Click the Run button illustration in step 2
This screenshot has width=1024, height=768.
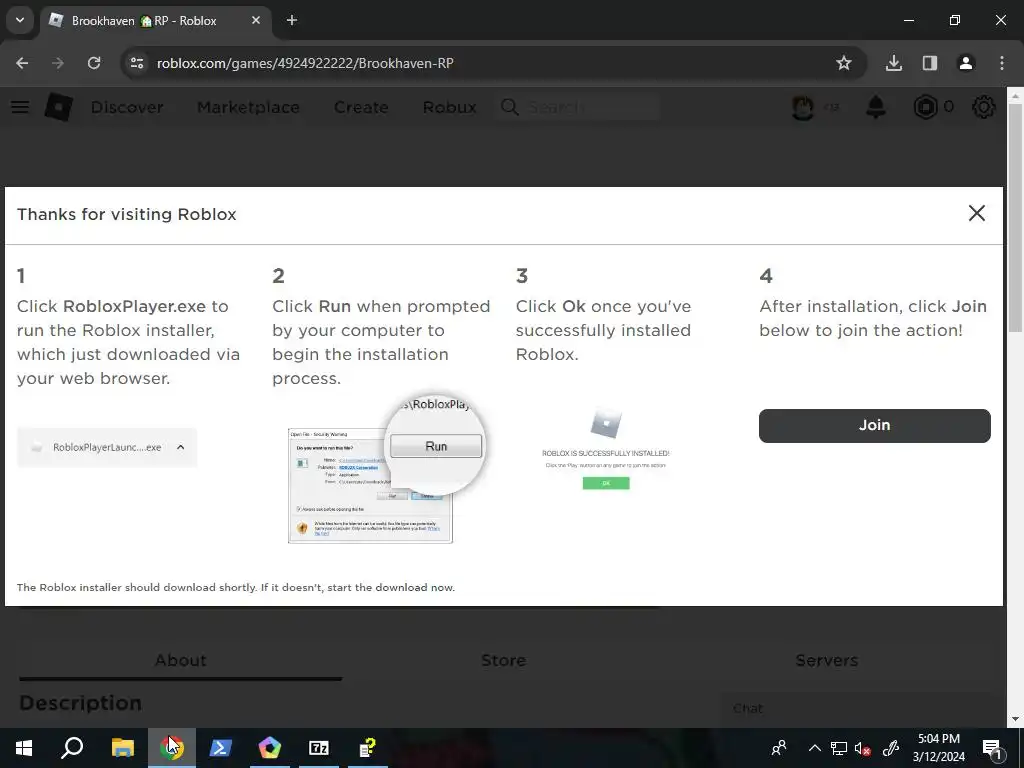(436, 446)
